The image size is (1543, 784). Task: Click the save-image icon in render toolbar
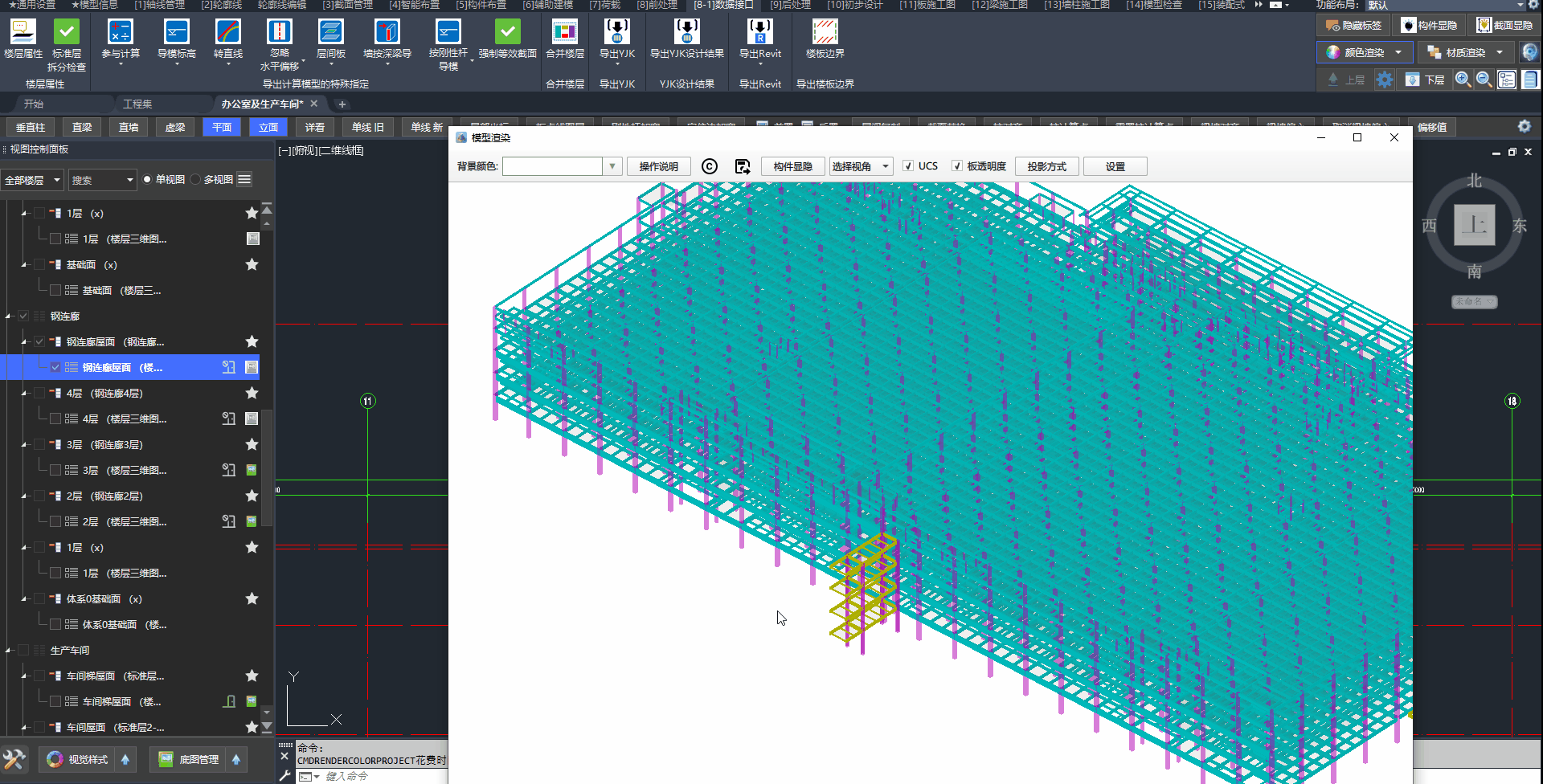click(x=743, y=166)
